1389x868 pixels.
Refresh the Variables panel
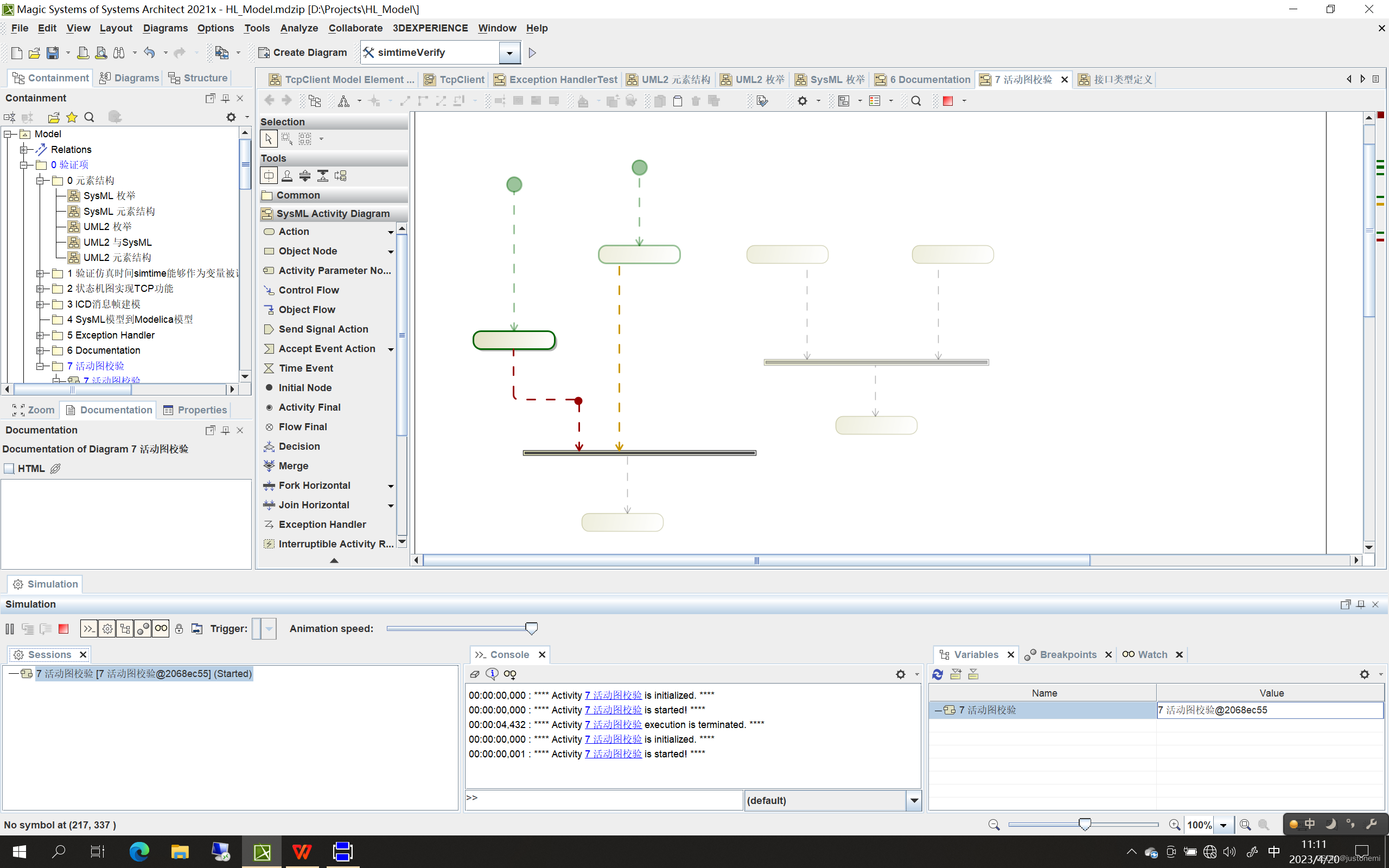[938, 674]
